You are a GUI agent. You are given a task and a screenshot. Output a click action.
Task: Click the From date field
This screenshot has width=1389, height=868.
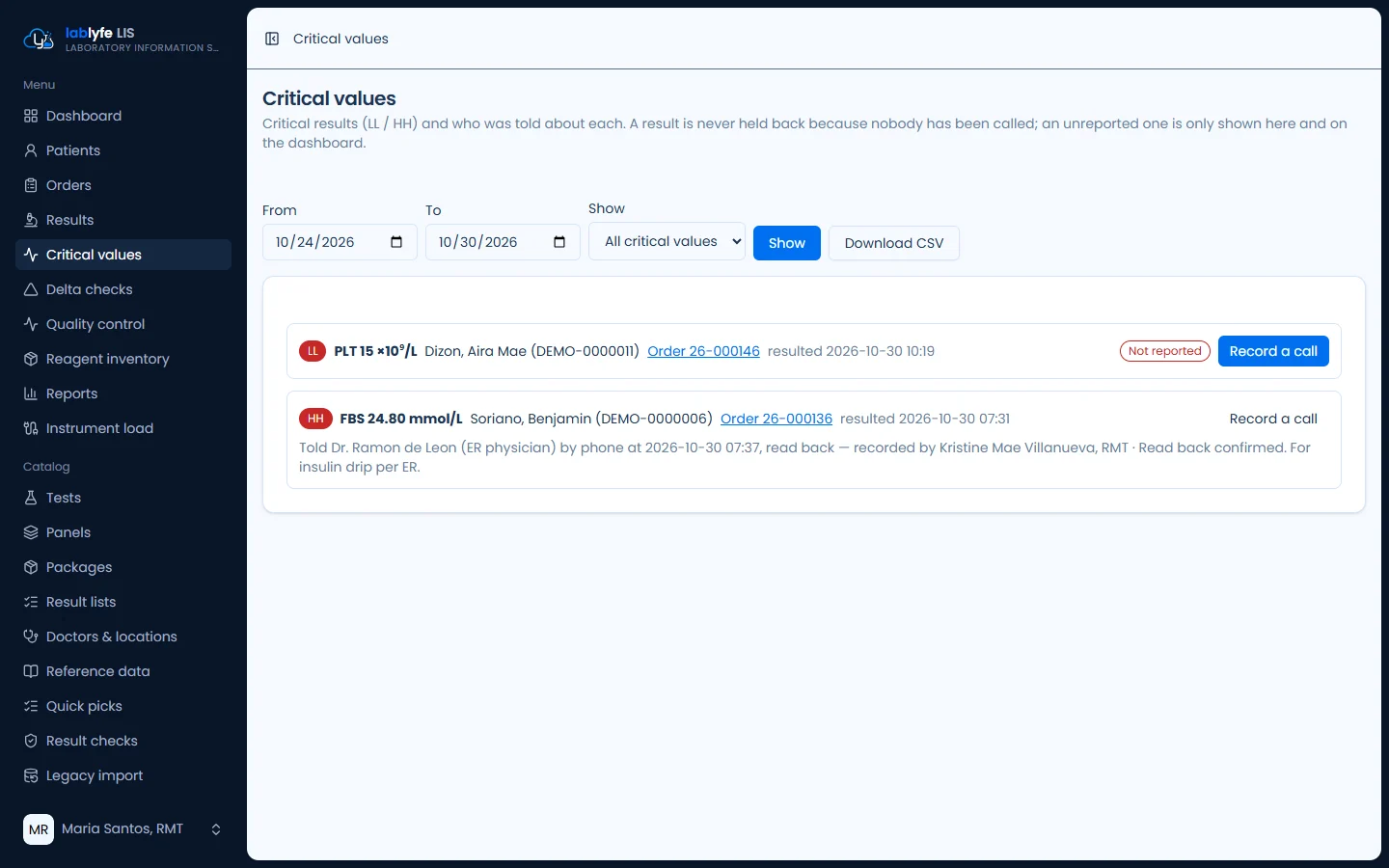(x=340, y=242)
